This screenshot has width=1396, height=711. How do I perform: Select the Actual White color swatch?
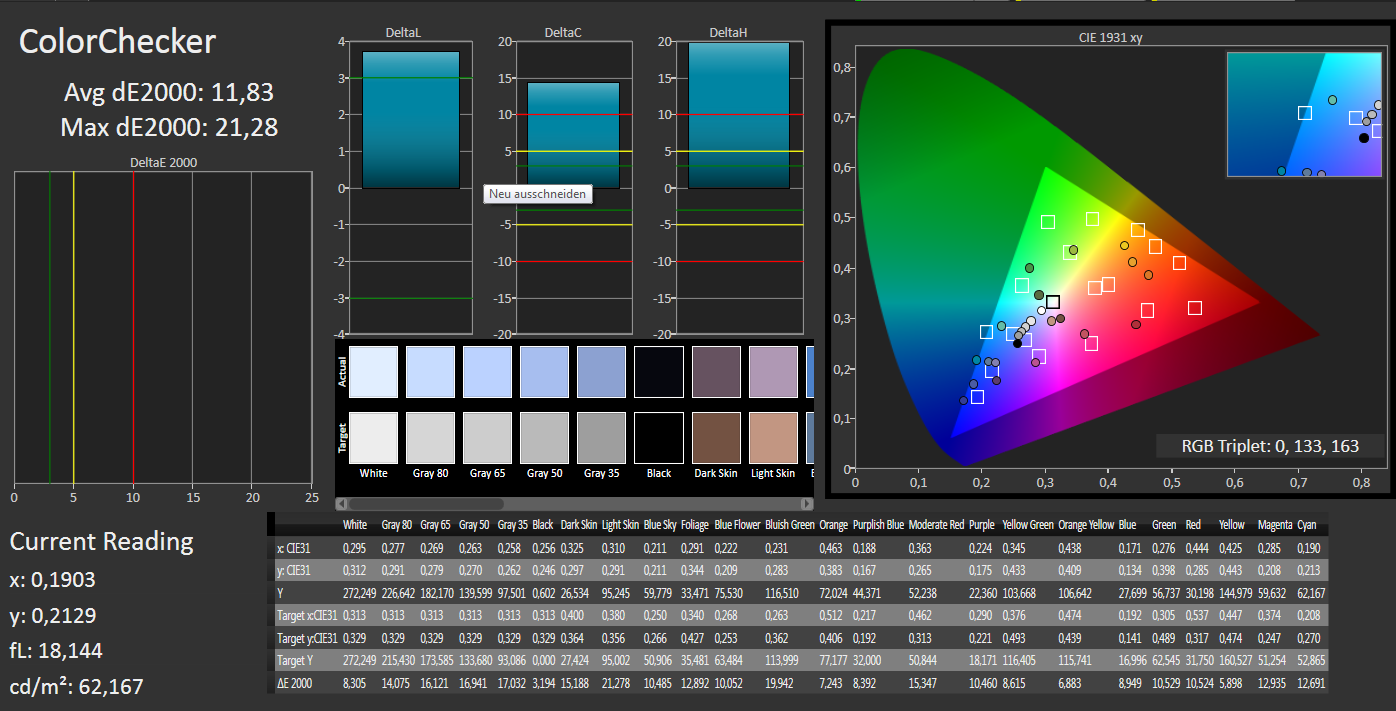point(373,371)
